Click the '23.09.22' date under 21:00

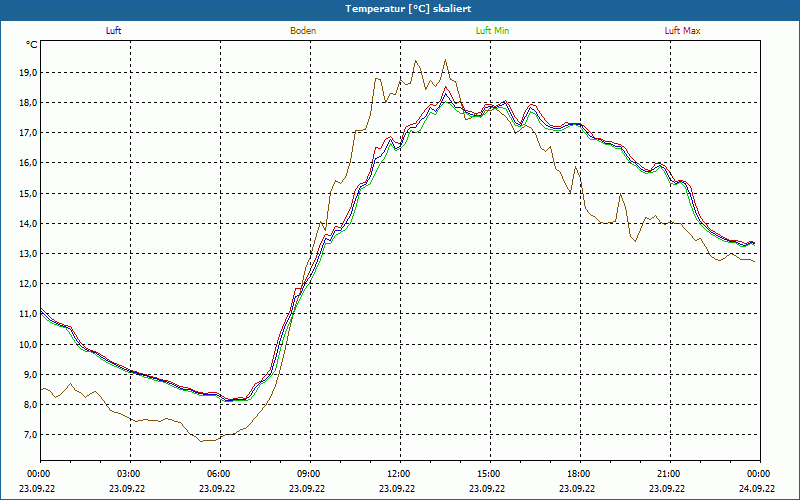667,488
